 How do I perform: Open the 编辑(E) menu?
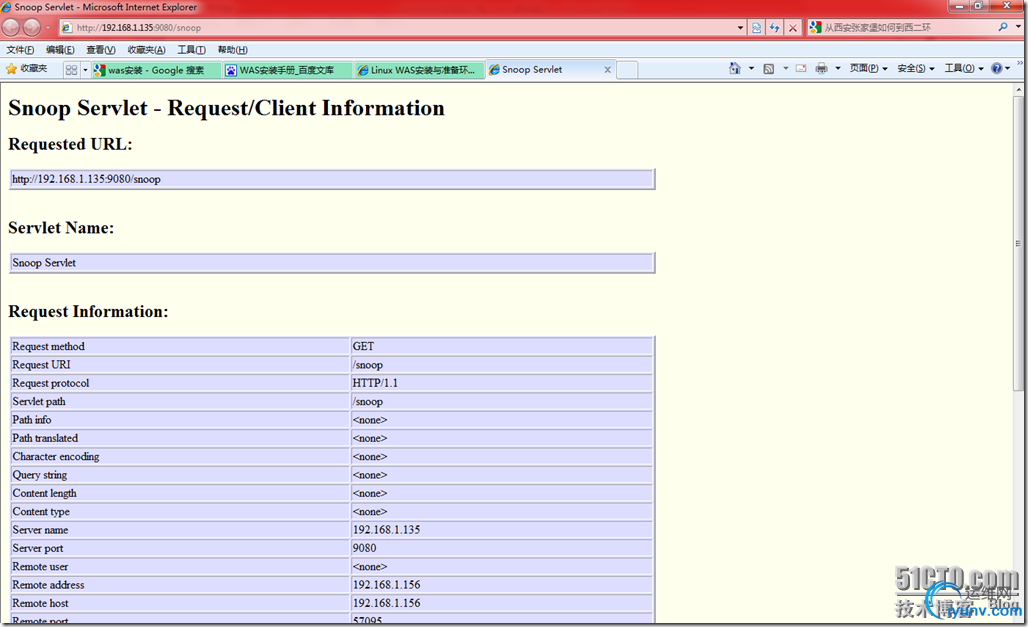pyautogui.click(x=60, y=50)
